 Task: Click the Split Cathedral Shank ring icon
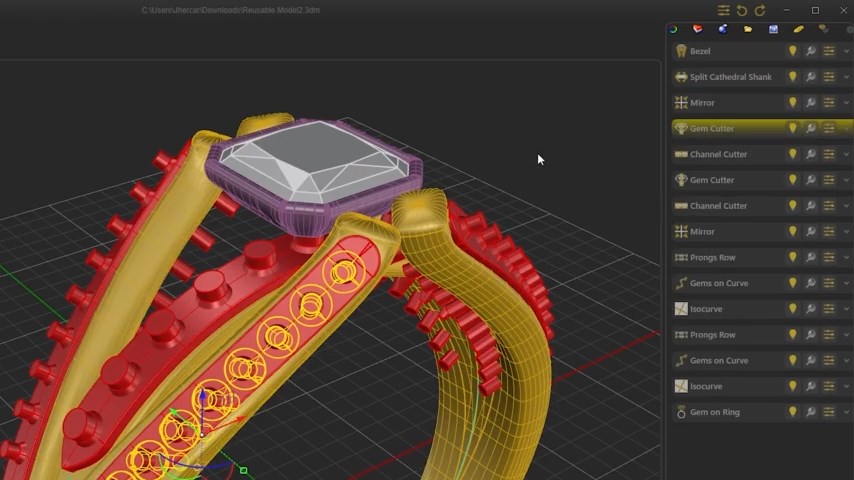[681, 77]
